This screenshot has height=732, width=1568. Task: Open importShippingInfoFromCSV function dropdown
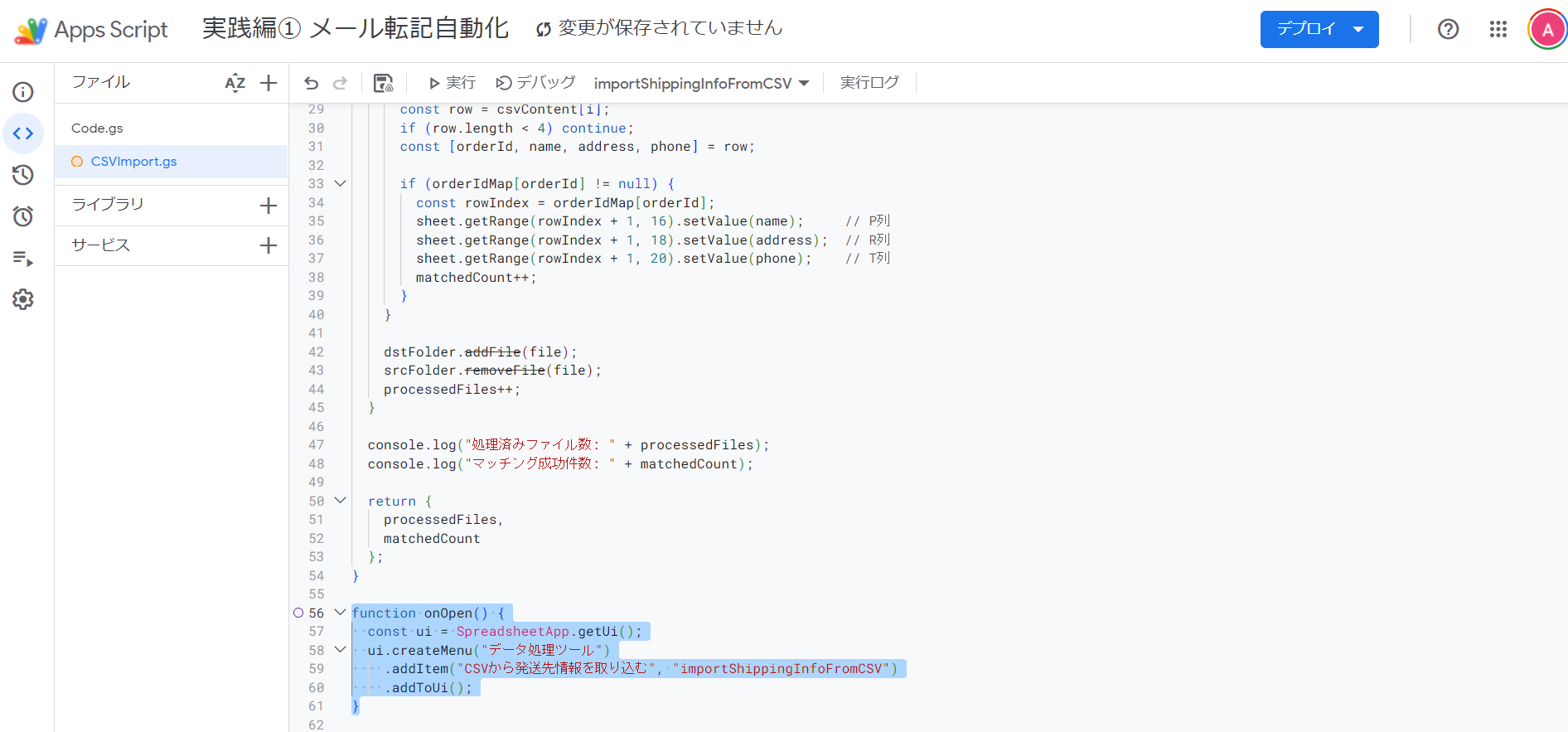[701, 84]
